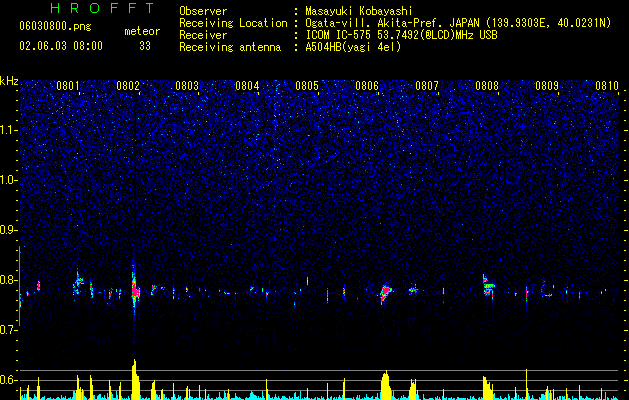This screenshot has width=629, height=400.
Task: Click the 0805 time marker
Action: [x=307, y=86]
